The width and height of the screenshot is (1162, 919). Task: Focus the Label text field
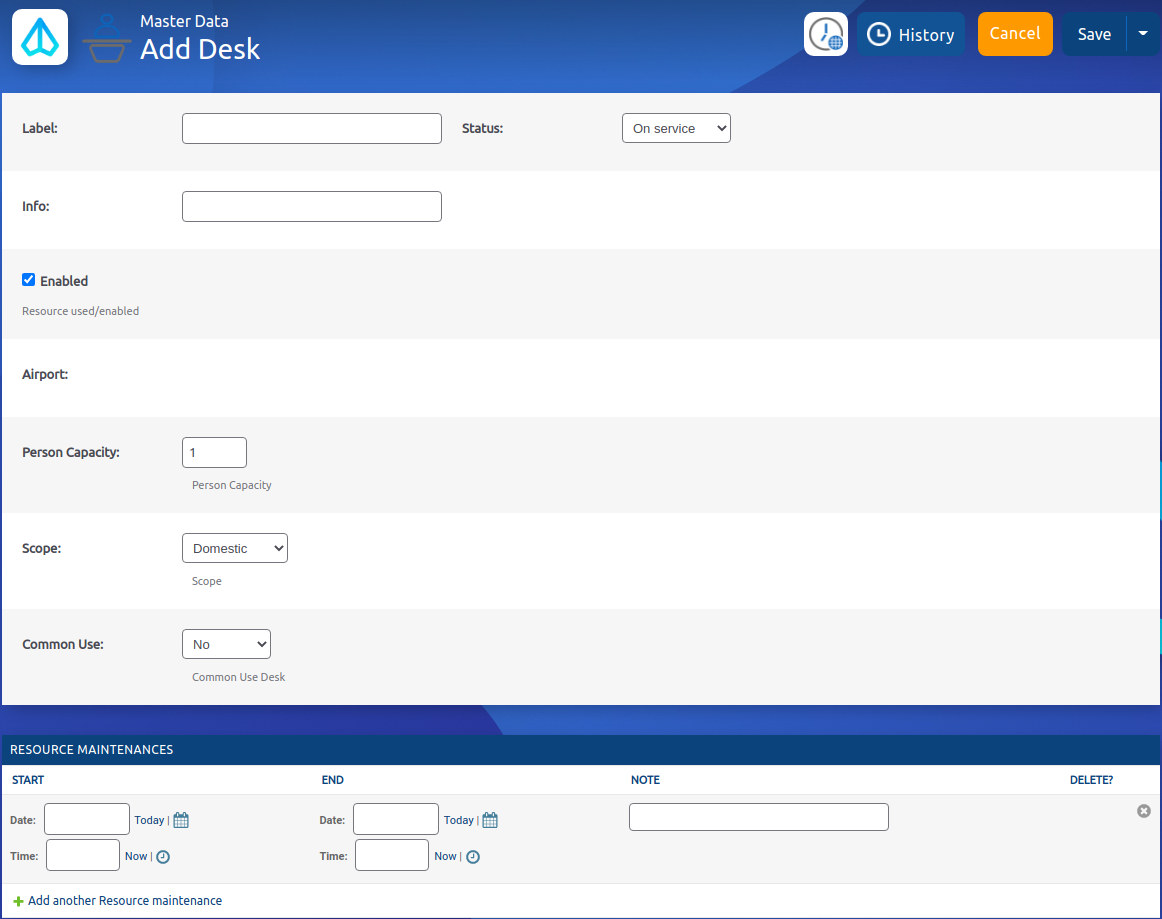tap(311, 128)
